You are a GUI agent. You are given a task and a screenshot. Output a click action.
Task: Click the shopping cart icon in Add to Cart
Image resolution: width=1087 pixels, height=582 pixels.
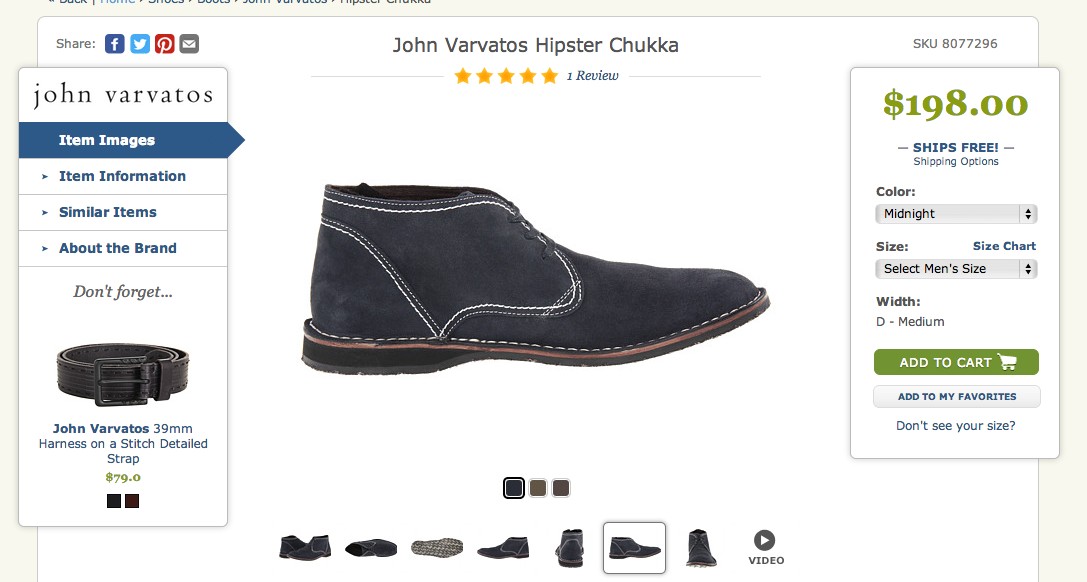1007,362
